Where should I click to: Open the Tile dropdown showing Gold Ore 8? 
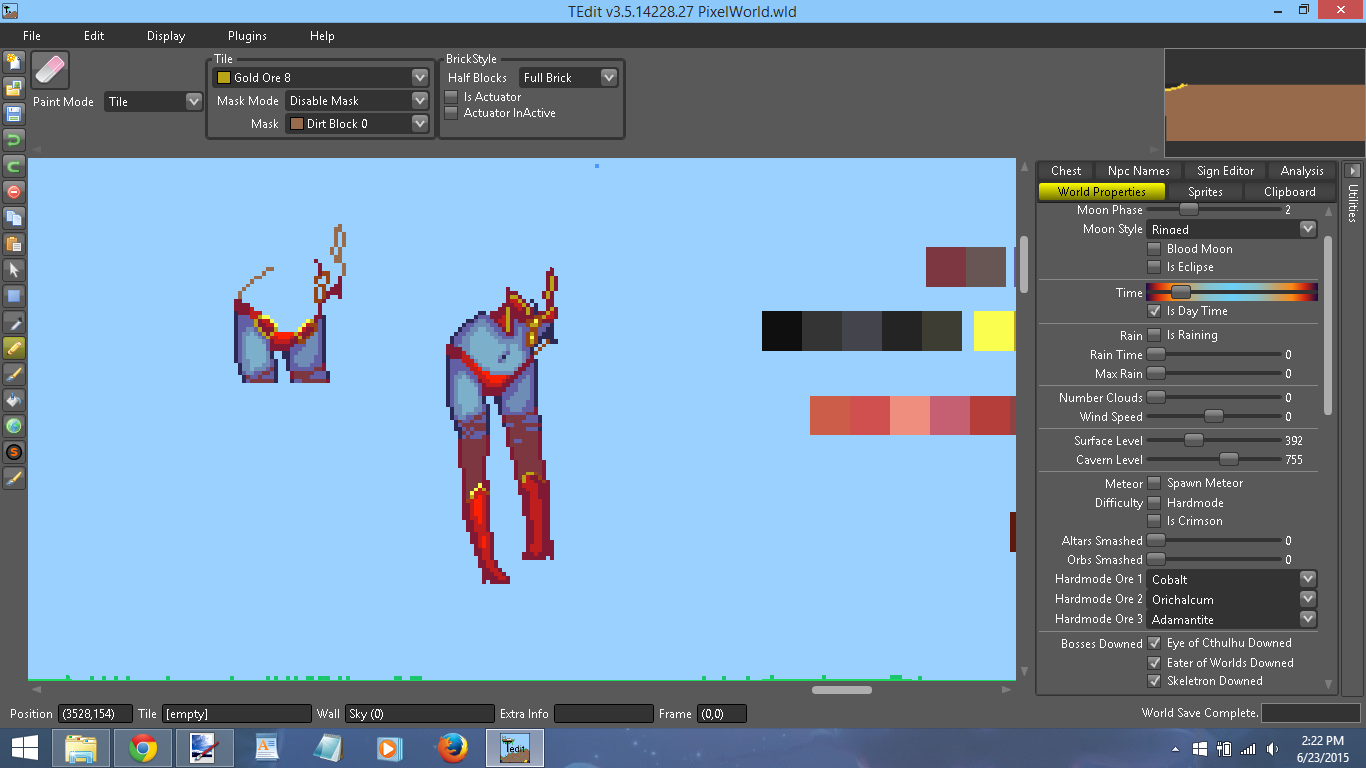point(321,77)
